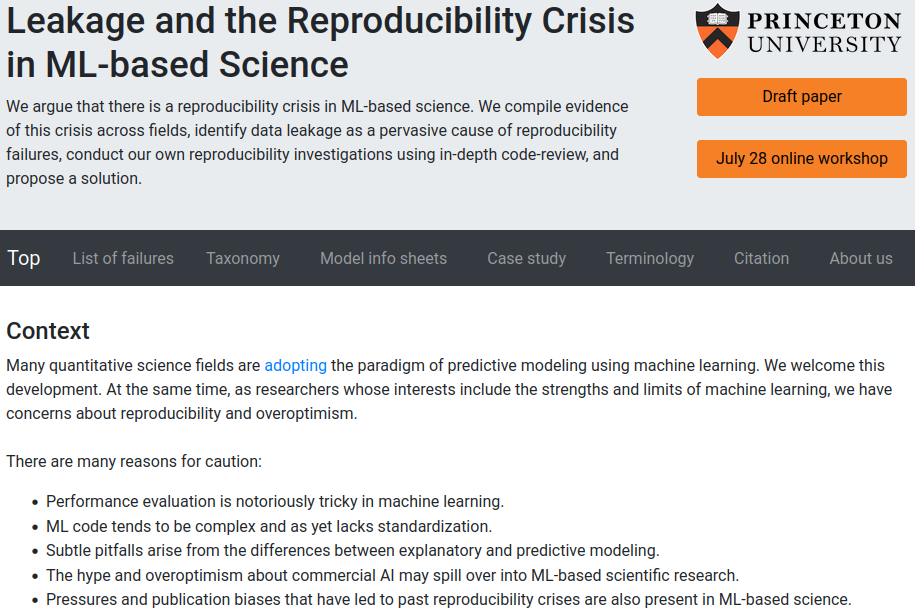Click the Princeton shield logo
The height and width of the screenshot is (615, 915).
[717, 30]
